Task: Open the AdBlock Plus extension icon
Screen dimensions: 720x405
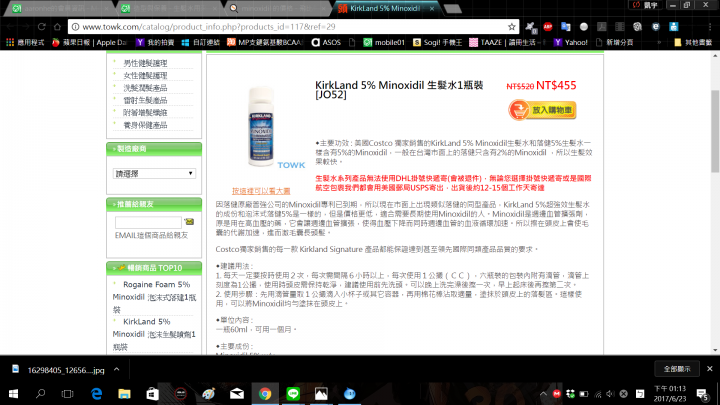Action: 548,27
